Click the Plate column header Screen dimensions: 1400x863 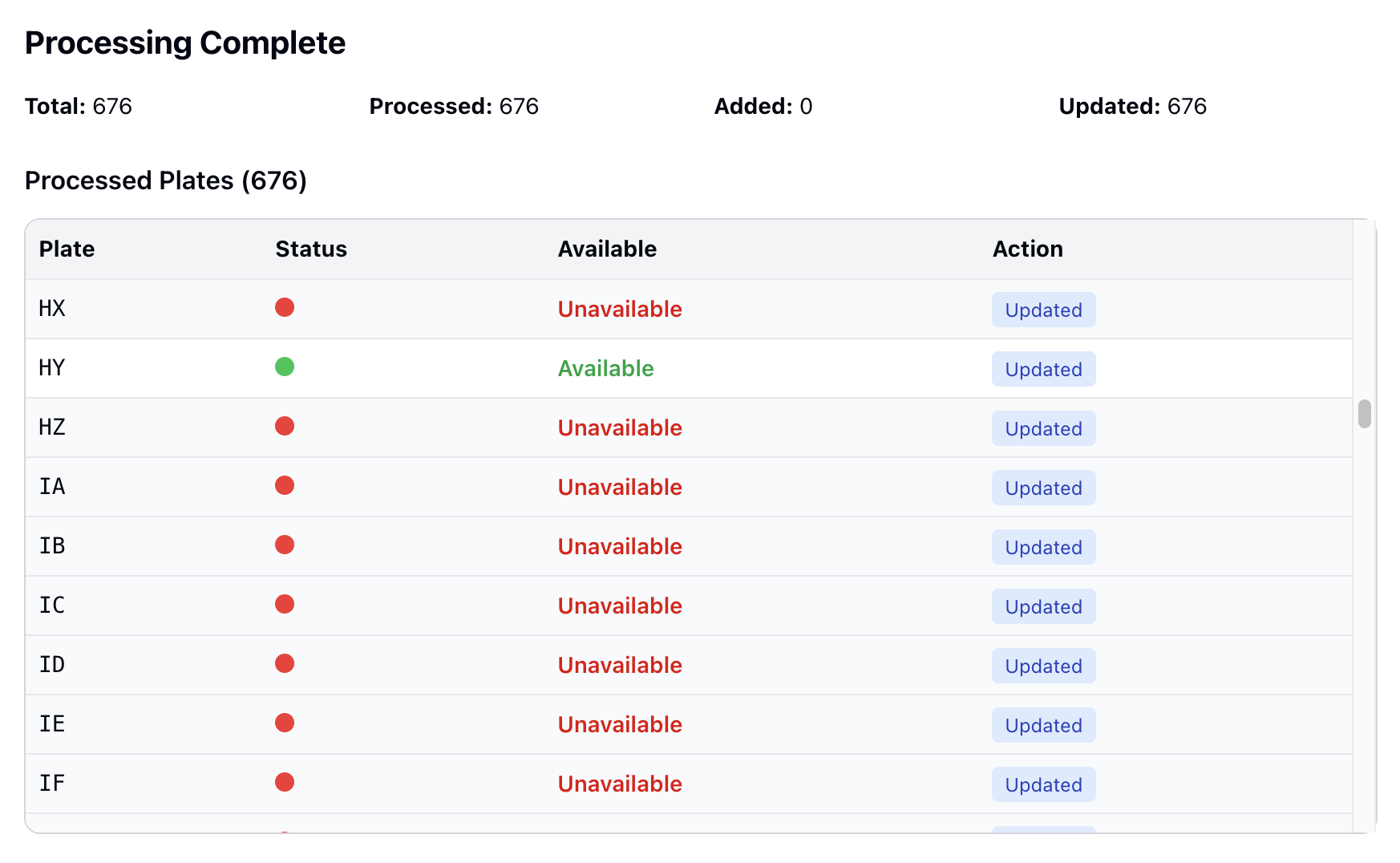pos(67,249)
